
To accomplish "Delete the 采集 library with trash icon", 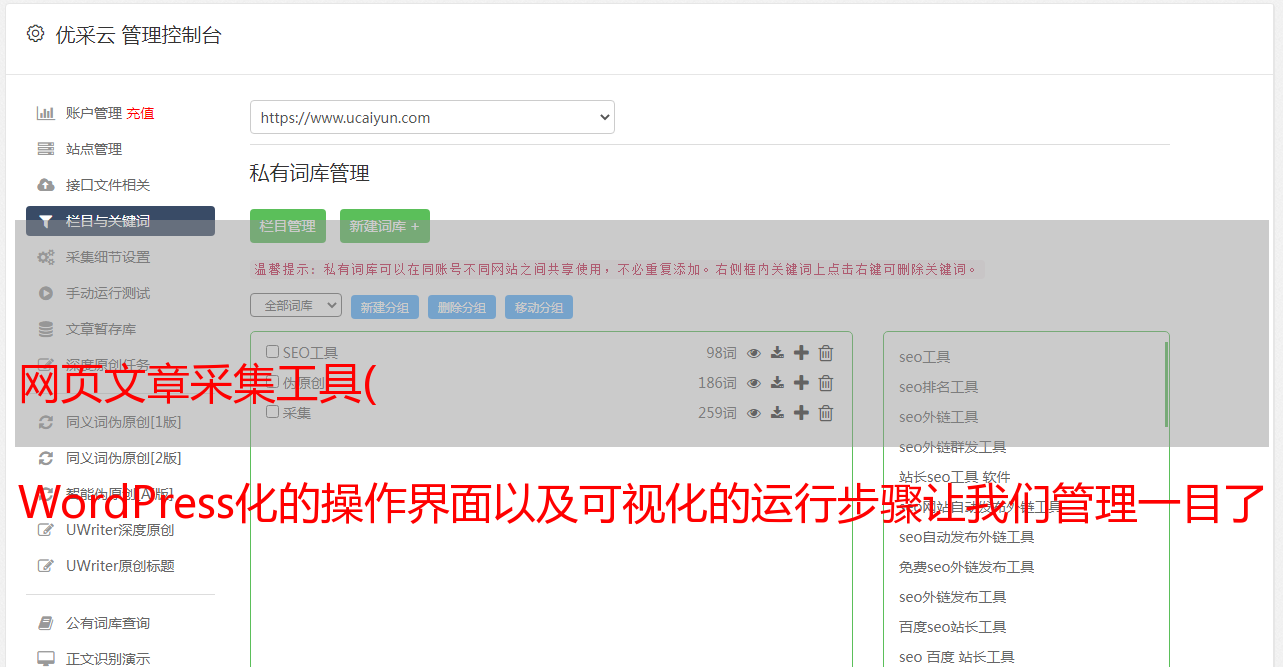I will coord(826,413).
